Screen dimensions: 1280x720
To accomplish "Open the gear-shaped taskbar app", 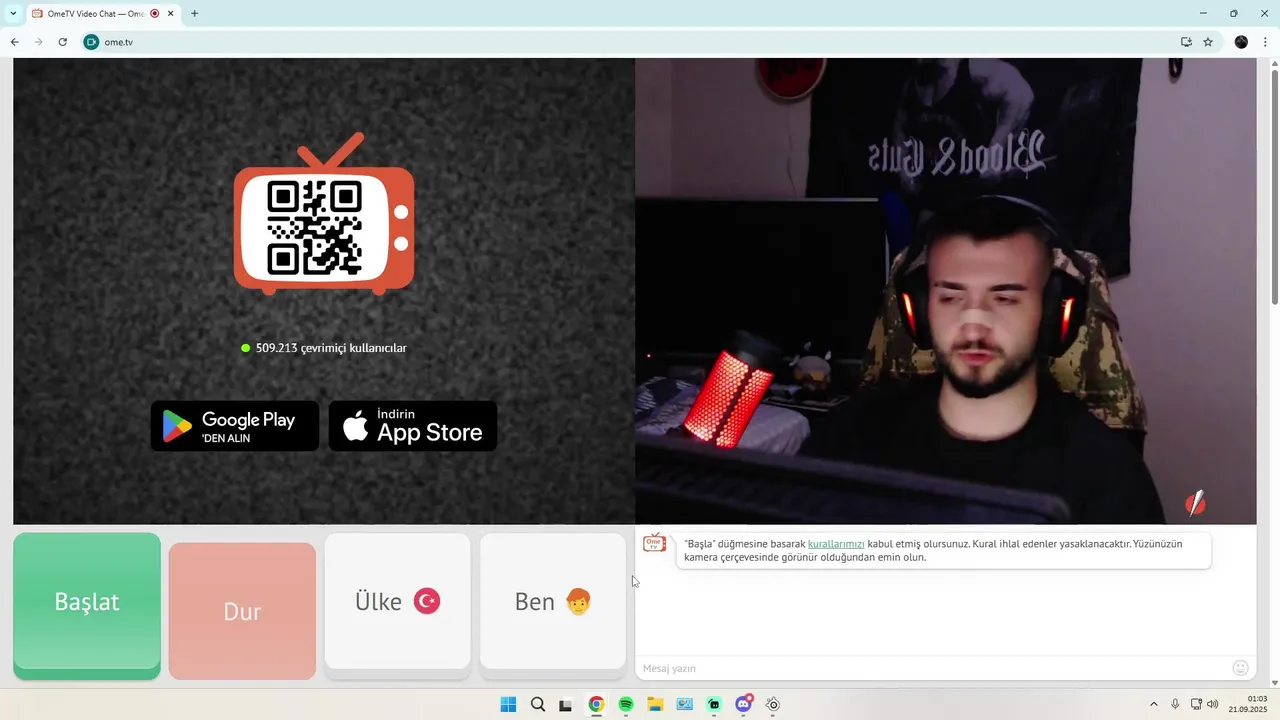I will tap(773, 704).
